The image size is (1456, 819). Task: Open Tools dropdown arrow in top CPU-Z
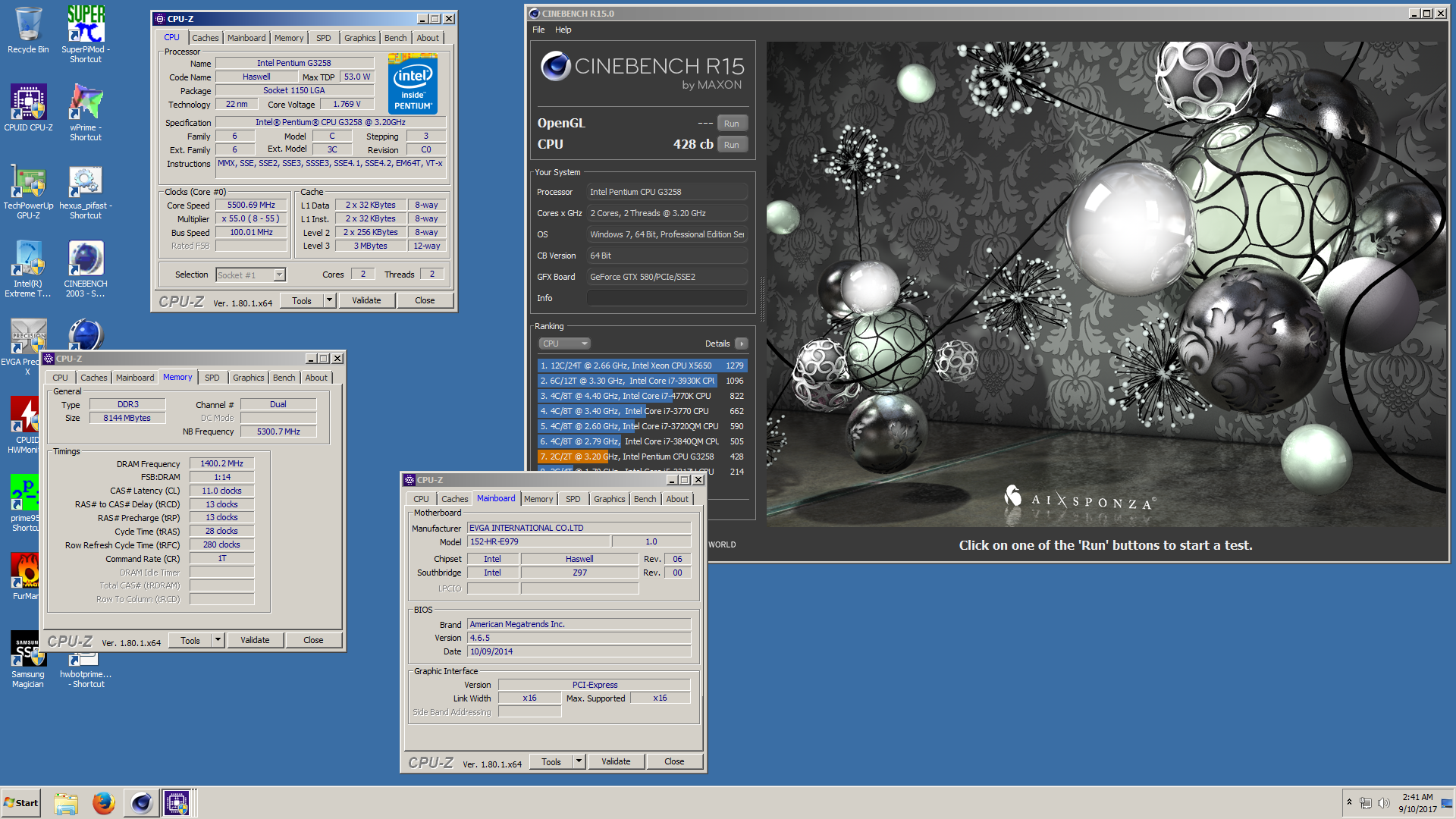[x=330, y=300]
